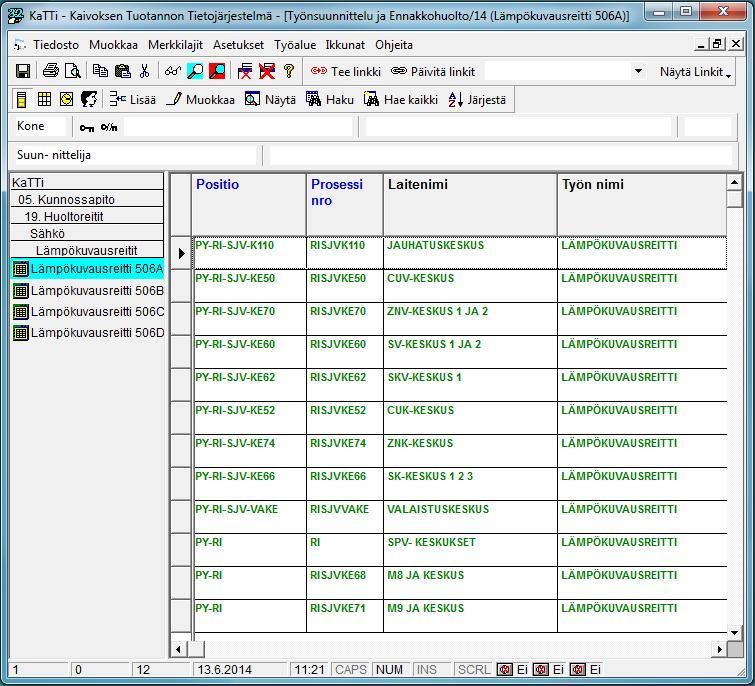This screenshot has height=686, width=755.
Task: Open the Asetukset menu
Action: click(238, 45)
